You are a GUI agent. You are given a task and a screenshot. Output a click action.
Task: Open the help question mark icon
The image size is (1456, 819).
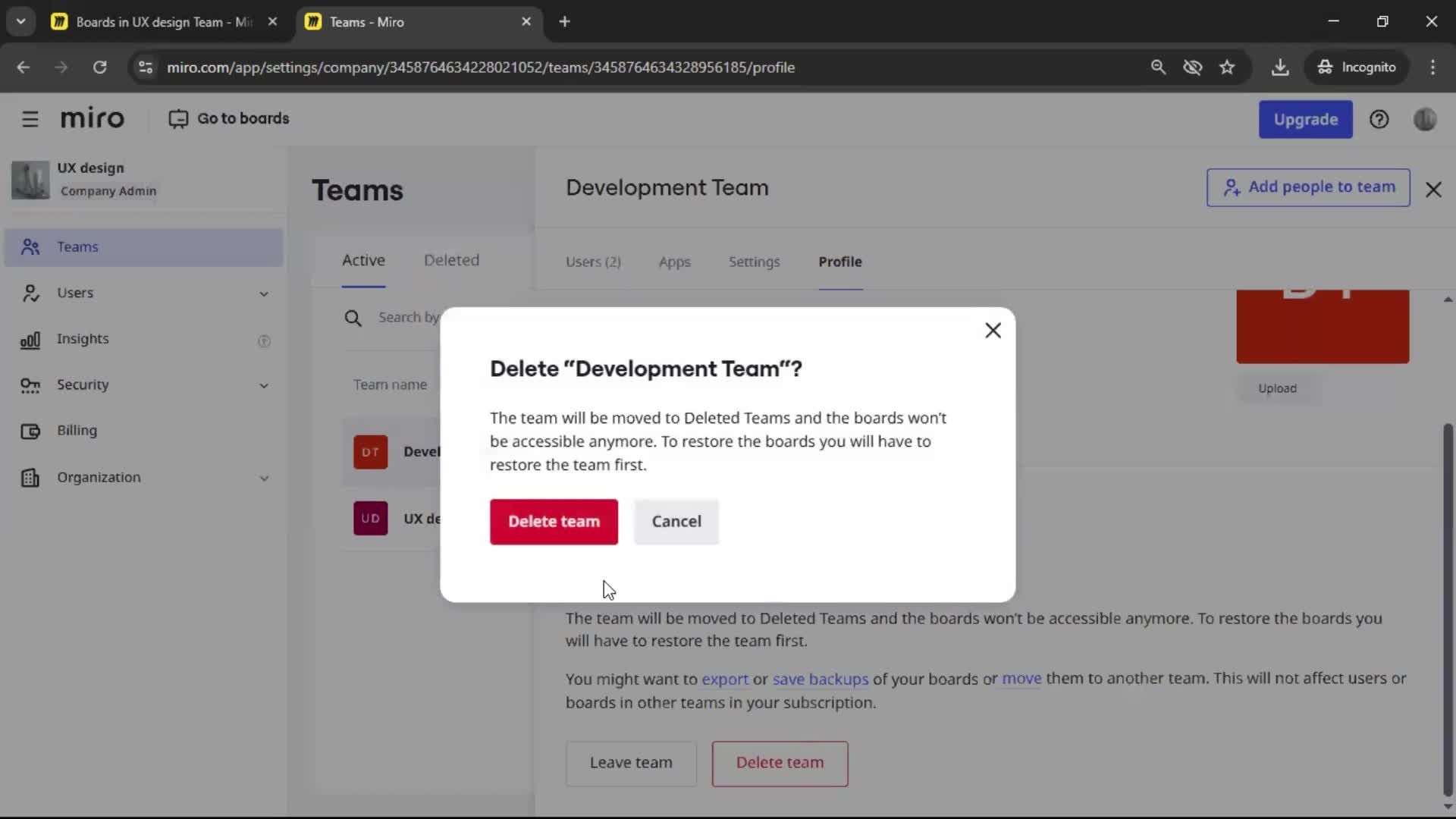pos(1379,119)
